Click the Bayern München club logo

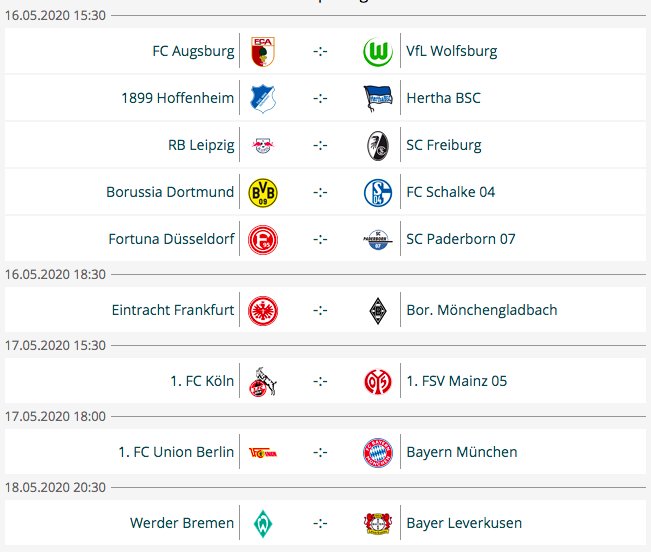[377, 452]
